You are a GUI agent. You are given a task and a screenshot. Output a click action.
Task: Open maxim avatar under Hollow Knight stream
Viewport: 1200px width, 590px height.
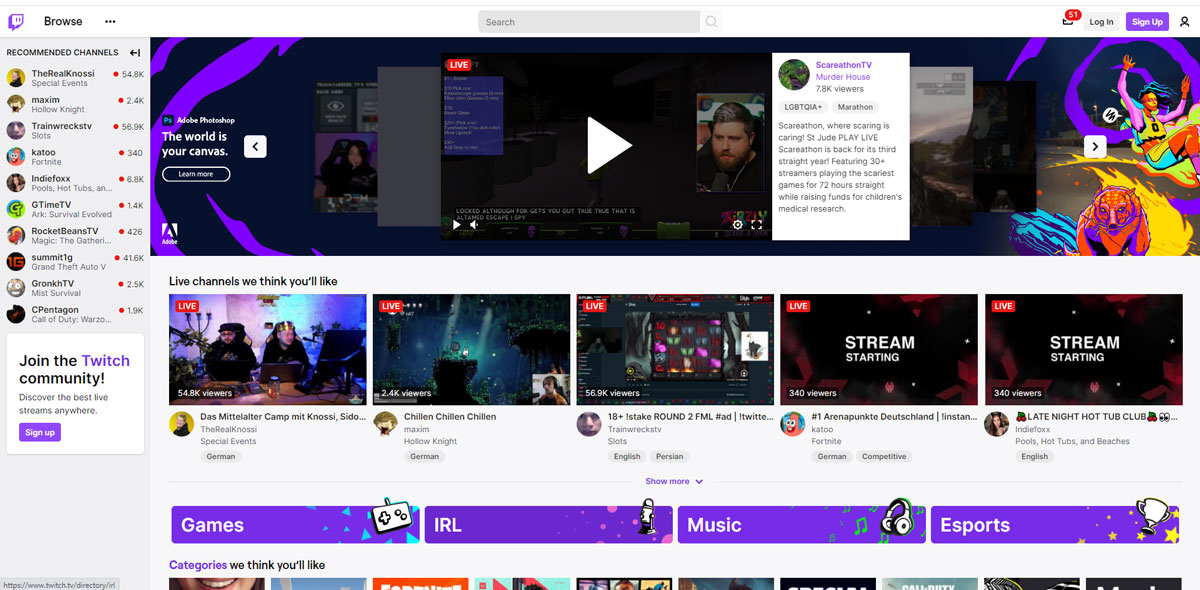(386, 423)
